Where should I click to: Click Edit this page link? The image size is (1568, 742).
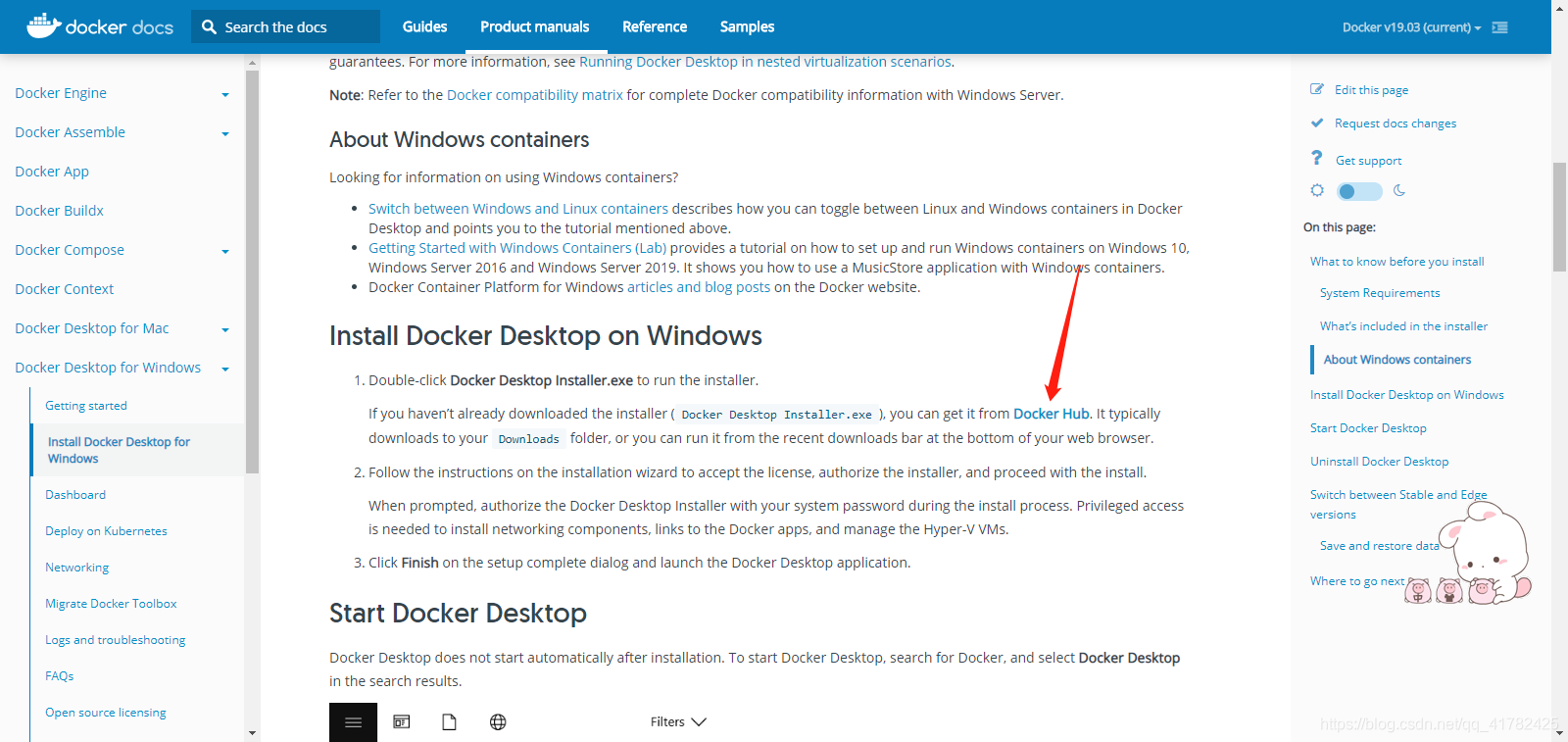pyautogui.click(x=1371, y=90)
